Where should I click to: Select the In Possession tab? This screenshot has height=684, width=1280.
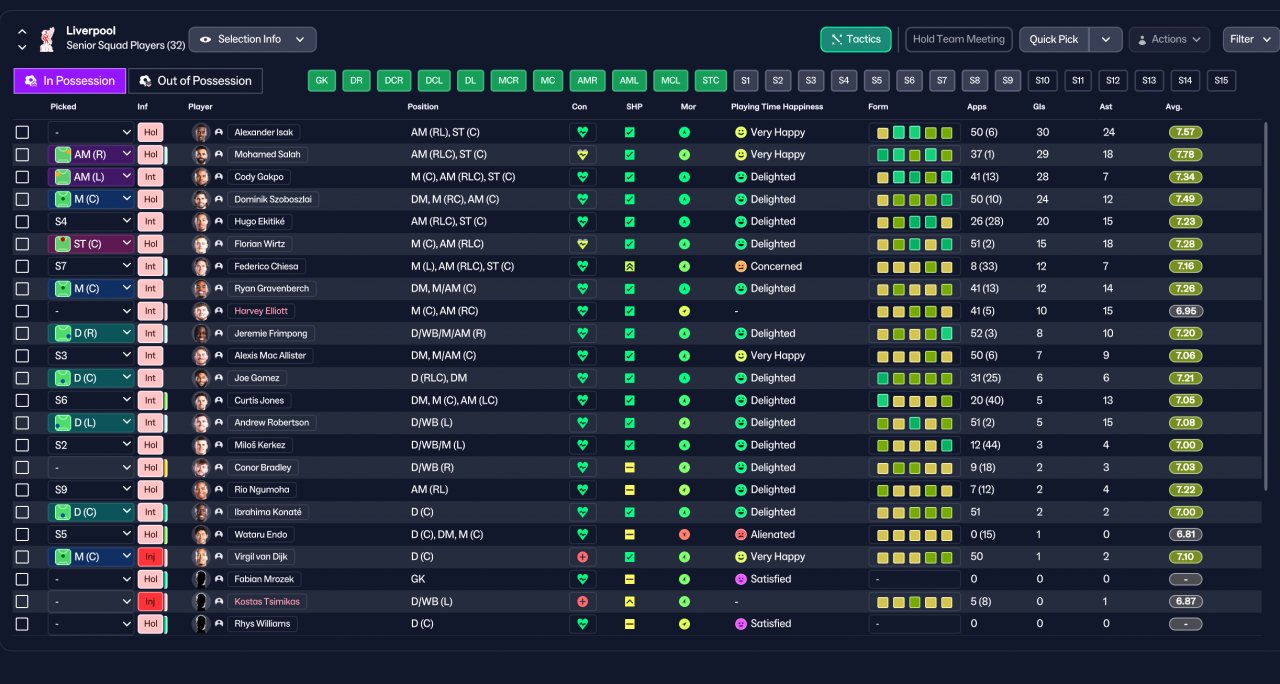point(70,81)
